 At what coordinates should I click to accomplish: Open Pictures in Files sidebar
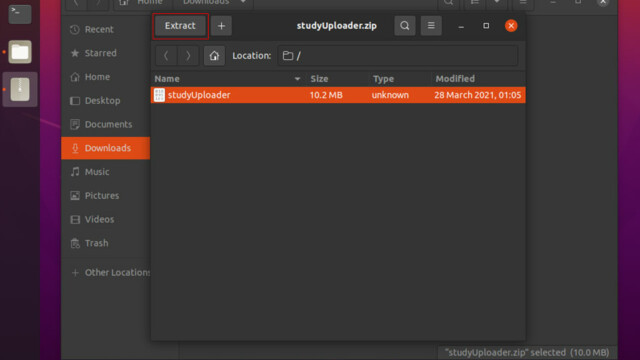click(105, 196)
